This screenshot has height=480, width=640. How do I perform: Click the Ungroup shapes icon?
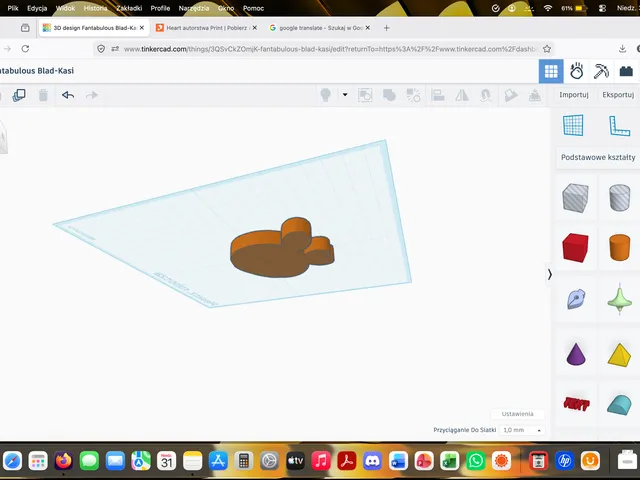(x=413, y=95)
